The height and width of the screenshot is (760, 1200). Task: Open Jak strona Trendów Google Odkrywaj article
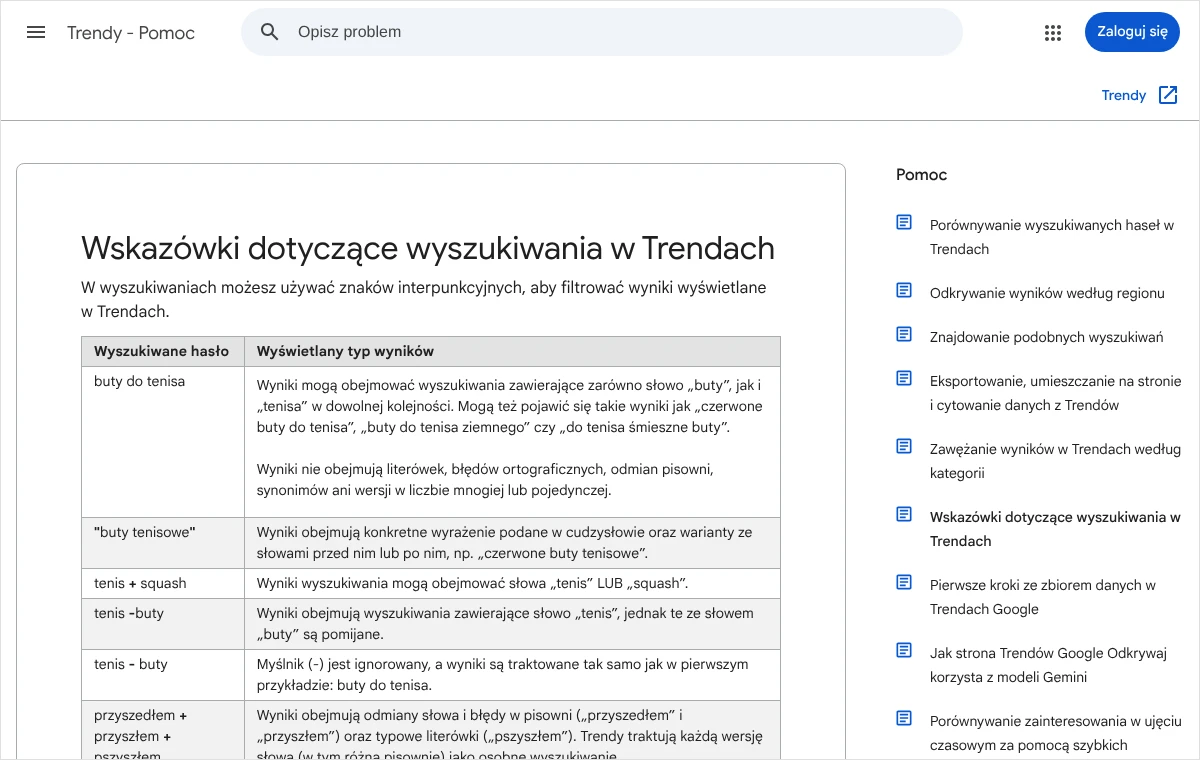1048,665
